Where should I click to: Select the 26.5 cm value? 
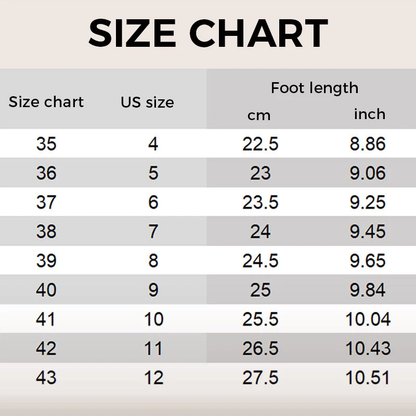click(260, 348)
